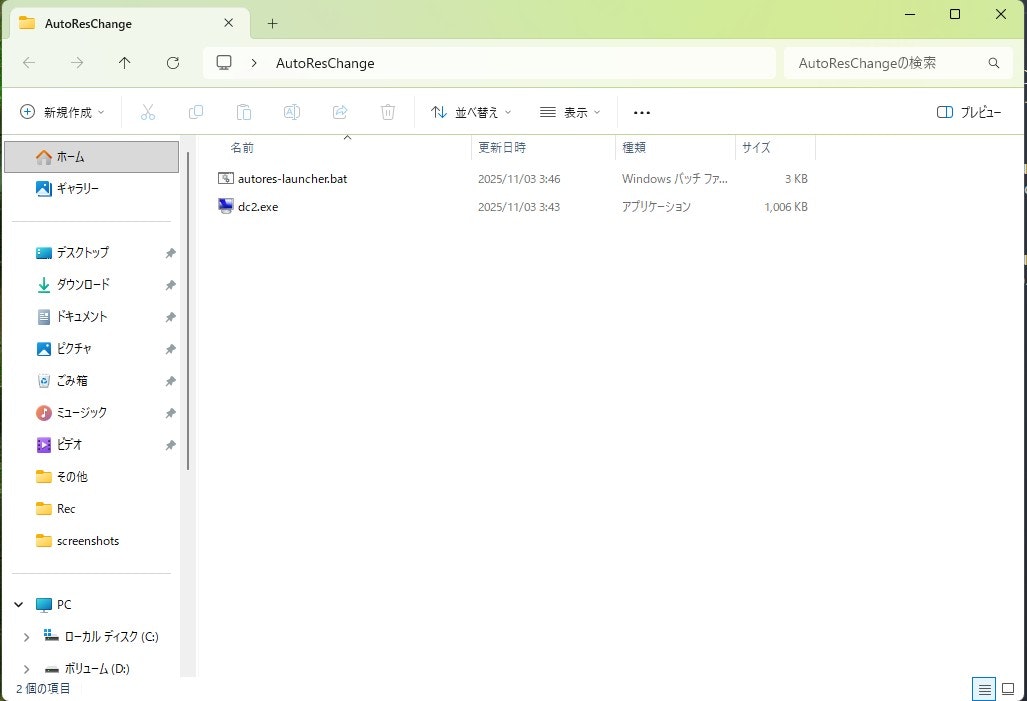Switch to details view in status bar

point(984,689)
